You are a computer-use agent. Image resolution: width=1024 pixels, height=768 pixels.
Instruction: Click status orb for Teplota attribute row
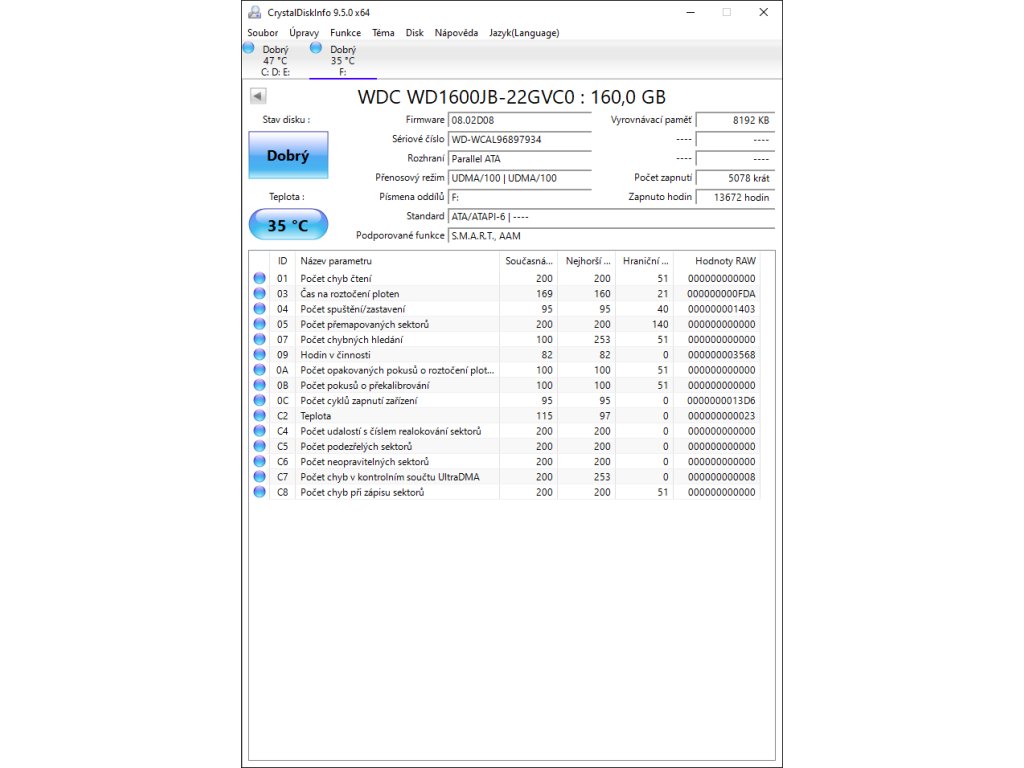(x=260, y=416)
